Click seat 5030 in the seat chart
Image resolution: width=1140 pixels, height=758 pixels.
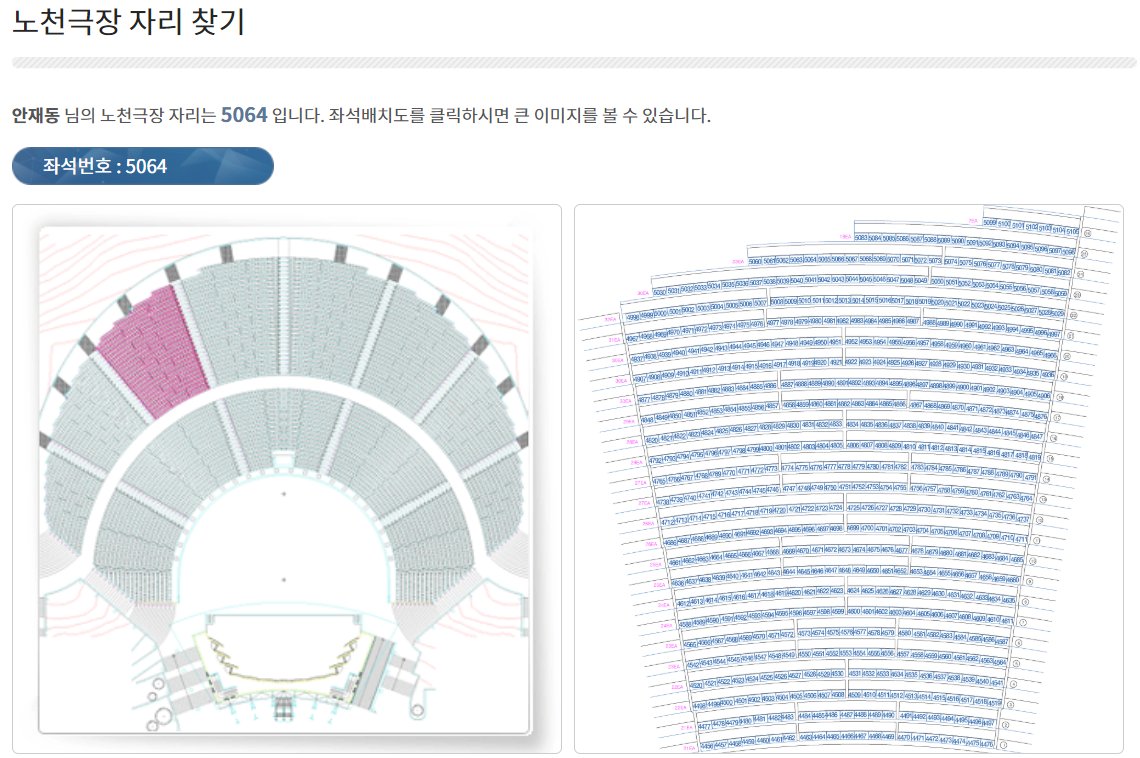tap(660, 291)
